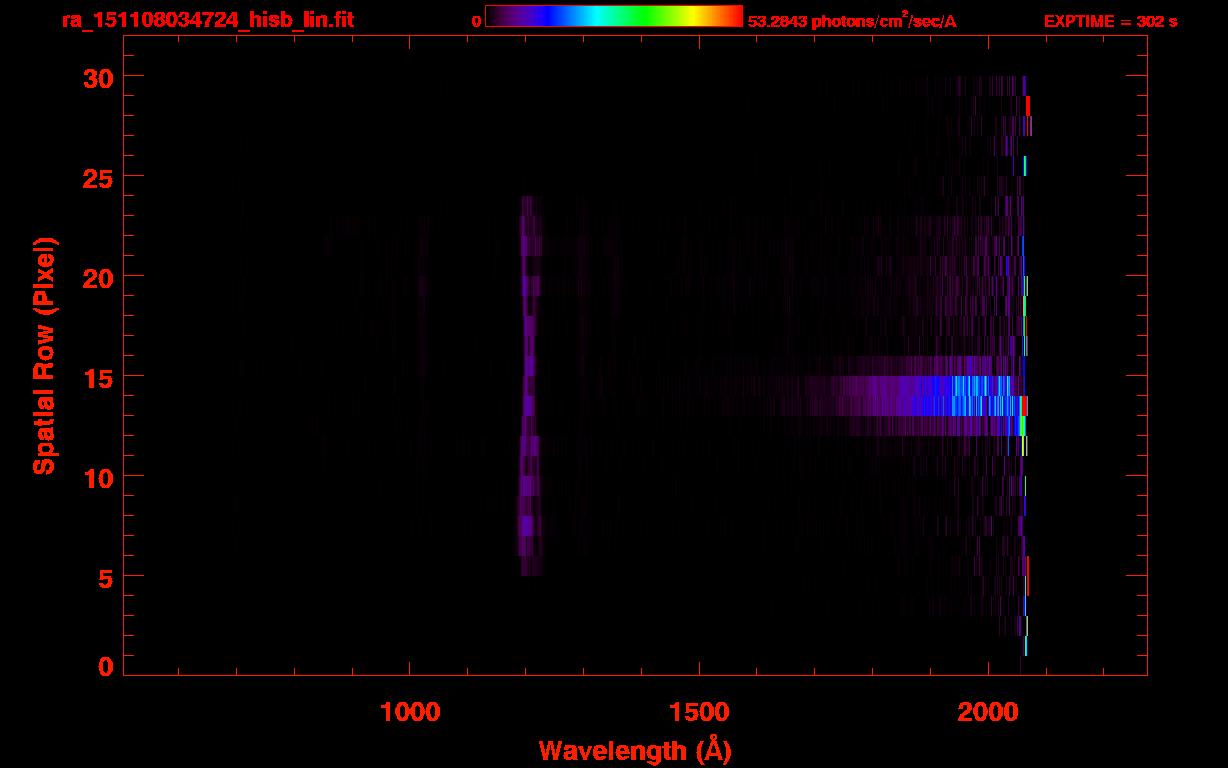Click the red pixel at row 28 right edge

(x=1028, y=105)
